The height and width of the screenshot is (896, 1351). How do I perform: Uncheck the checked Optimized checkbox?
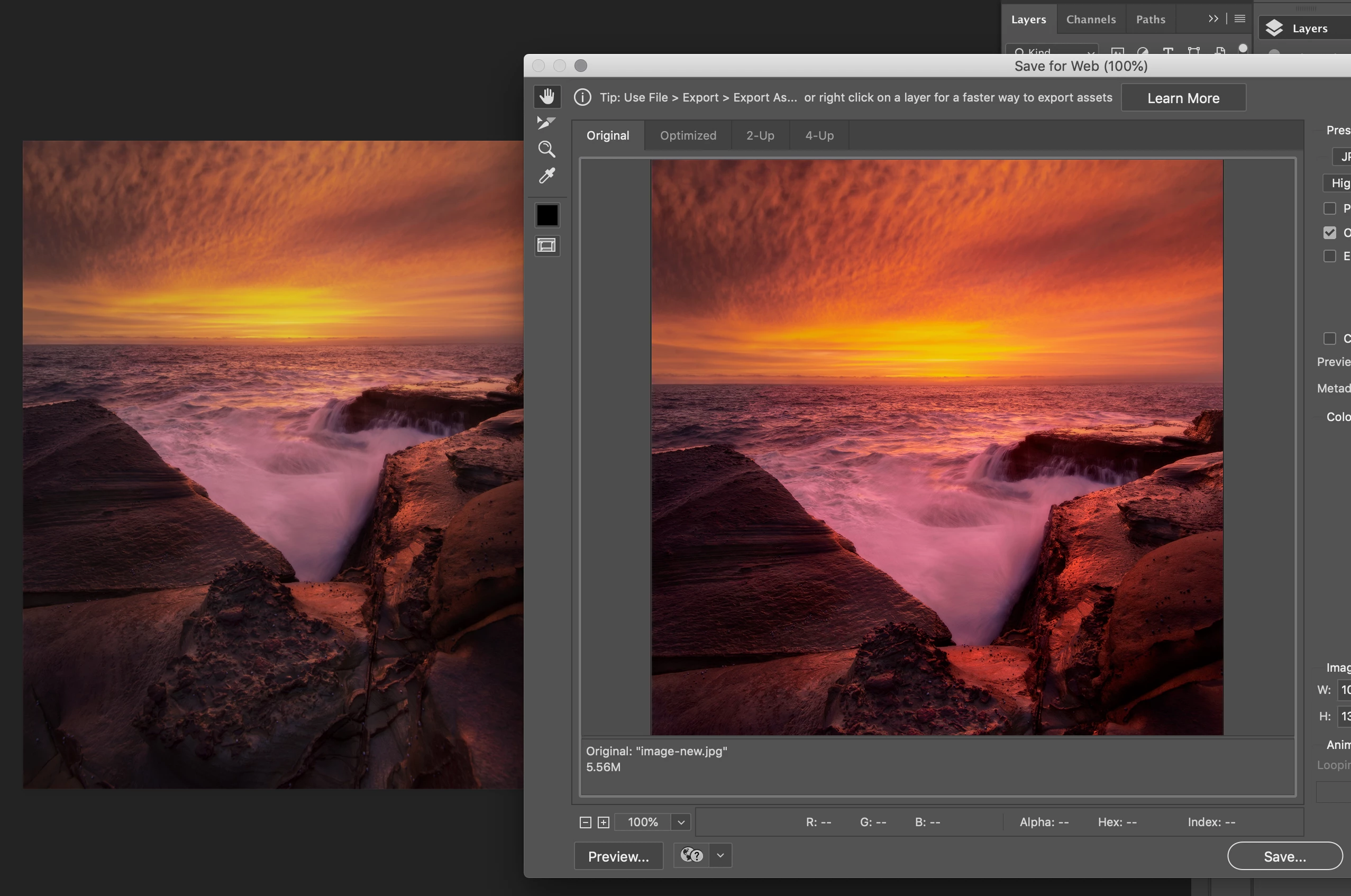tap(1329, 233)
